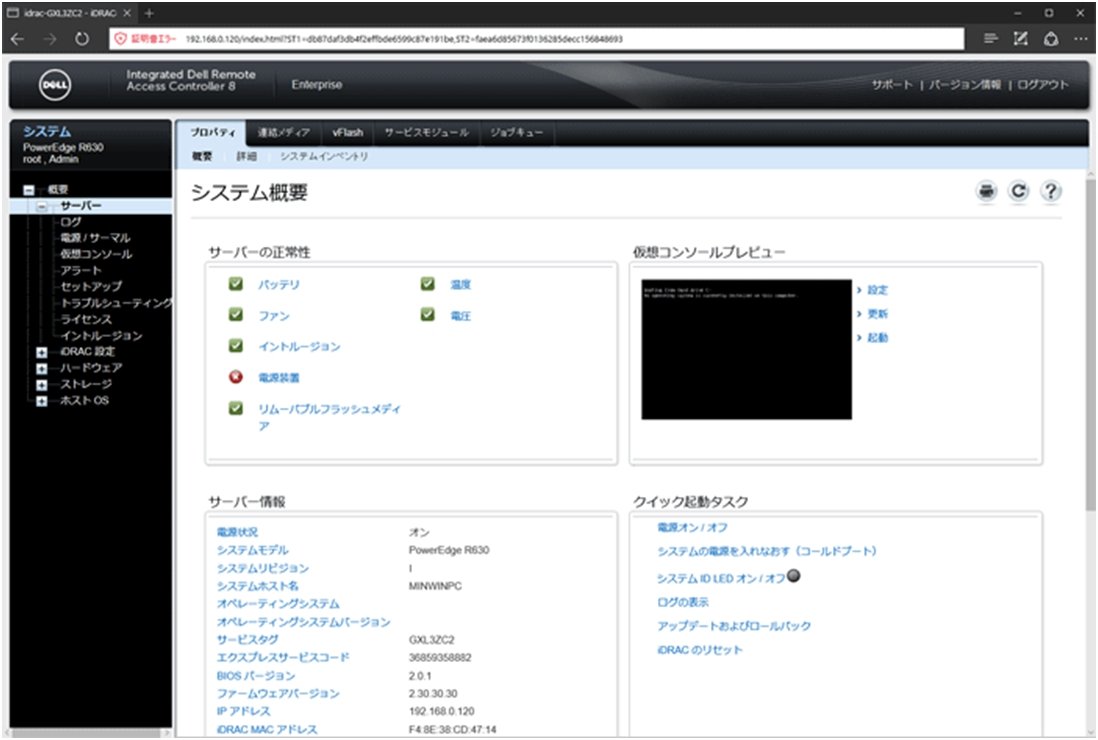Click the page vertical scrollbar
Screen dimensions: 1098x740
point(1090,343)
